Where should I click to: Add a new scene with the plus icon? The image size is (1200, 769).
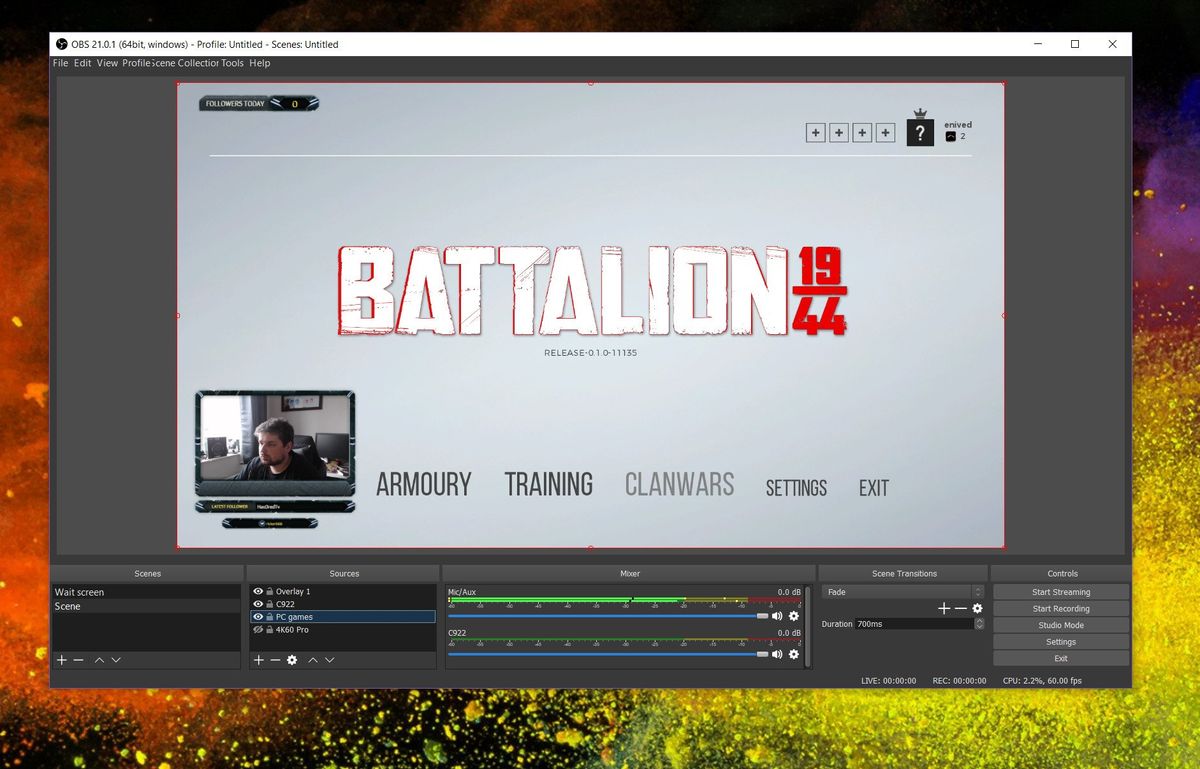(x=61, y=659)
